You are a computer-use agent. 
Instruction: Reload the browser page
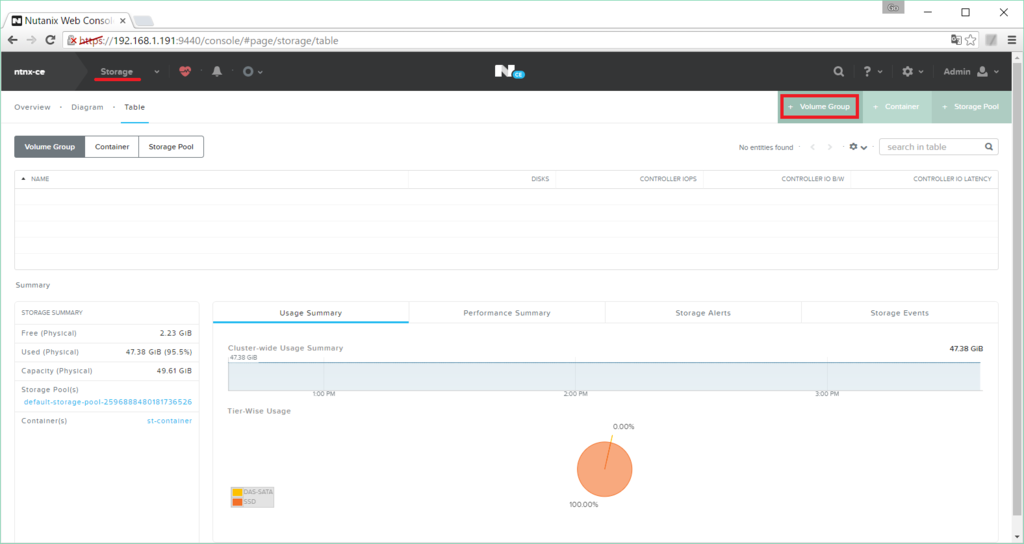(50, 40)
